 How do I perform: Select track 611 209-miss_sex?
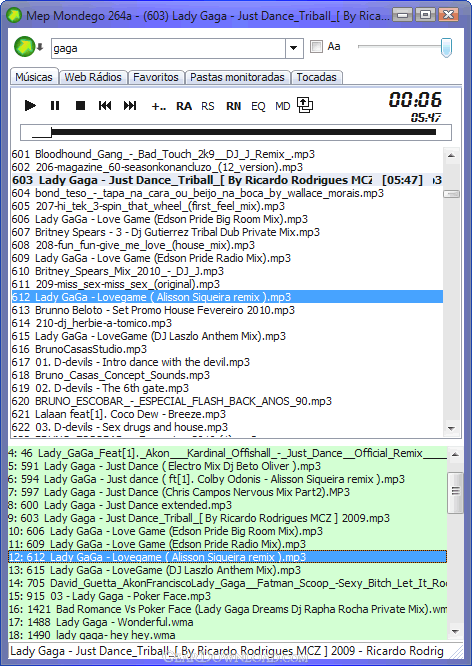227,284
